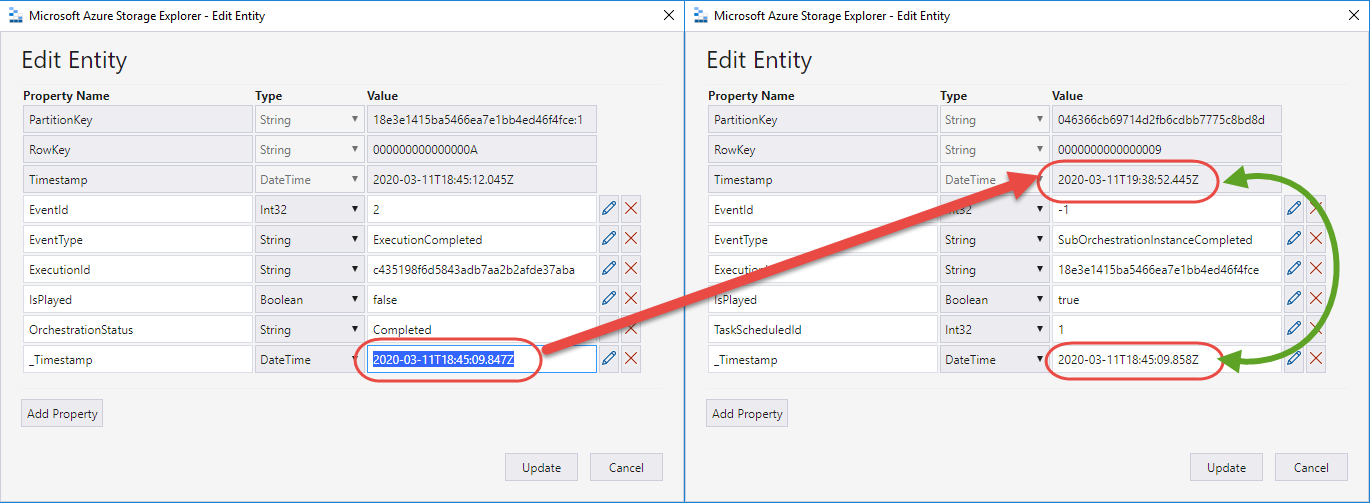Click the TaskScheduledId value field containing 1
Image resolution: width=1370 pixels, height=503 pixels.
(x=1167, y=329)
